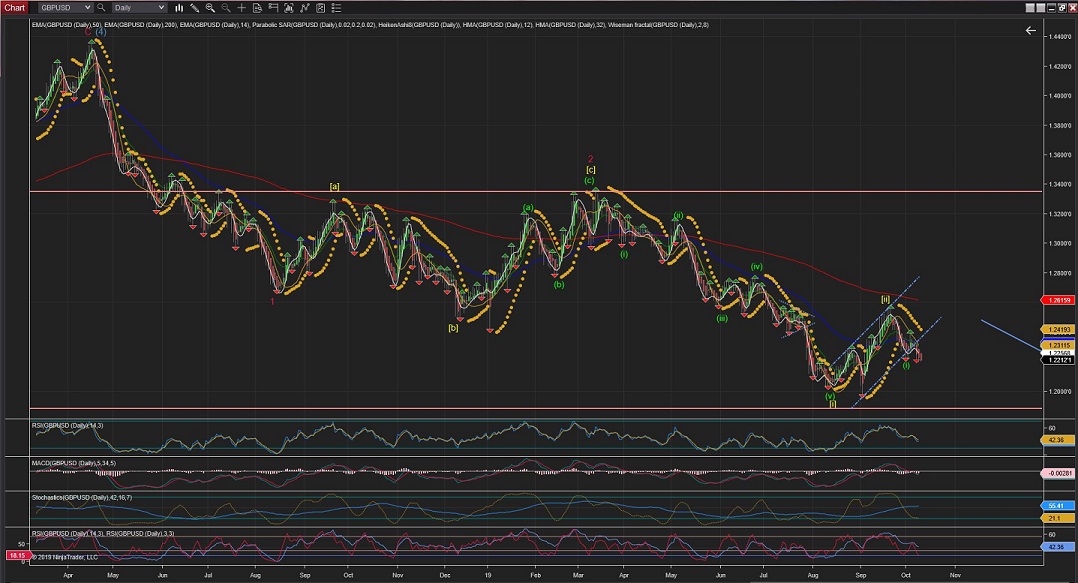Select the bottom dual RSI panel label
The width and height of the screenshot is (1078, 583).
pyautogui.click(x=103, y=534)
